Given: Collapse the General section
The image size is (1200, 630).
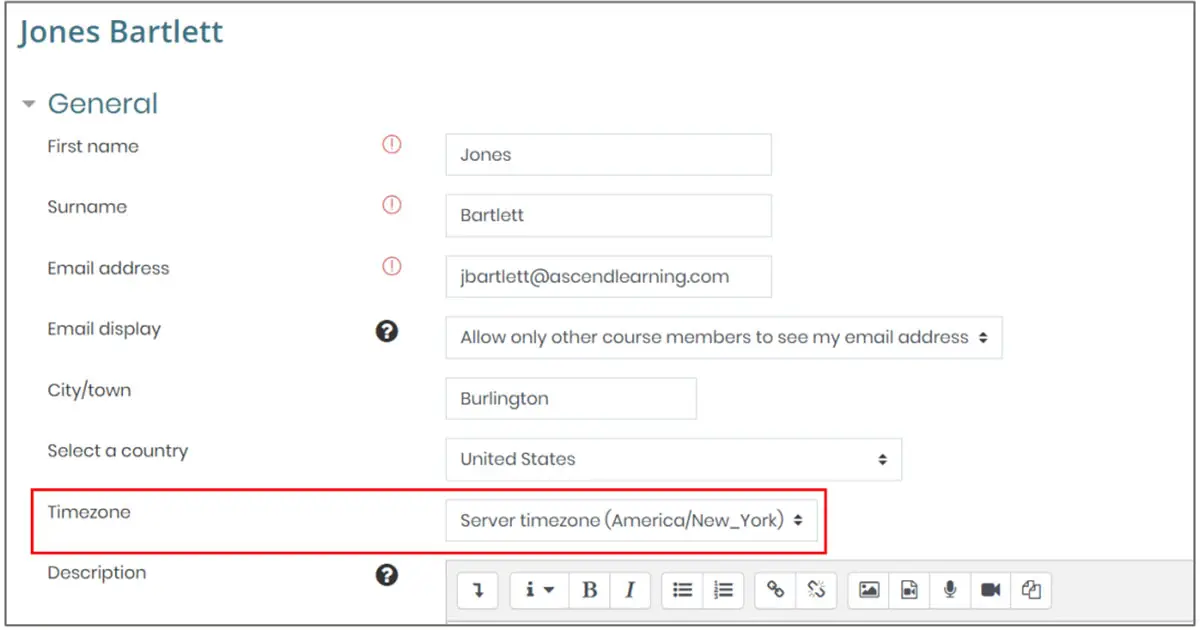Looking at the screenshot, I should pos(30,103).
